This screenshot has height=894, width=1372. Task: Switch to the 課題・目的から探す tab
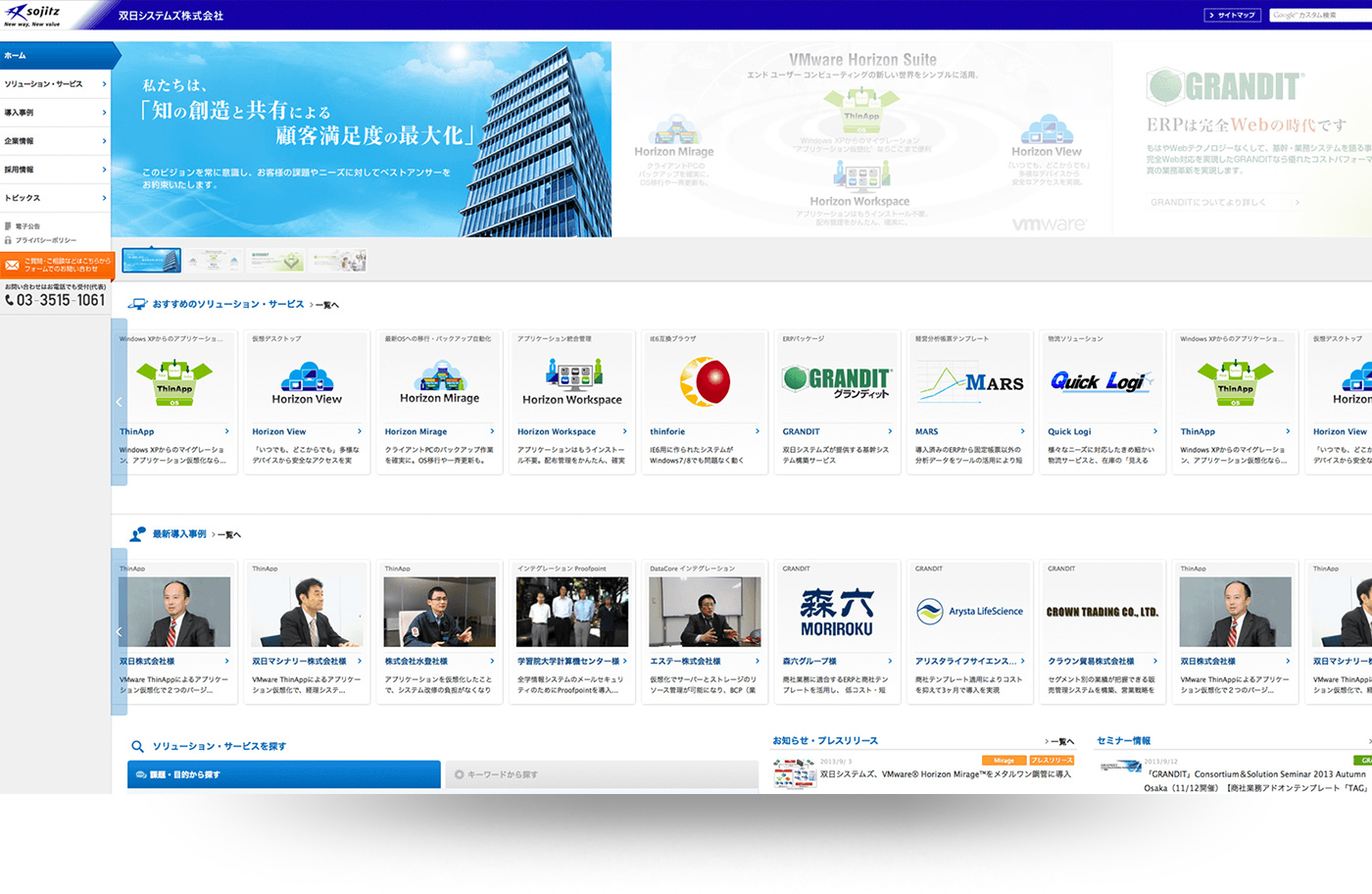tap(284, 774)
